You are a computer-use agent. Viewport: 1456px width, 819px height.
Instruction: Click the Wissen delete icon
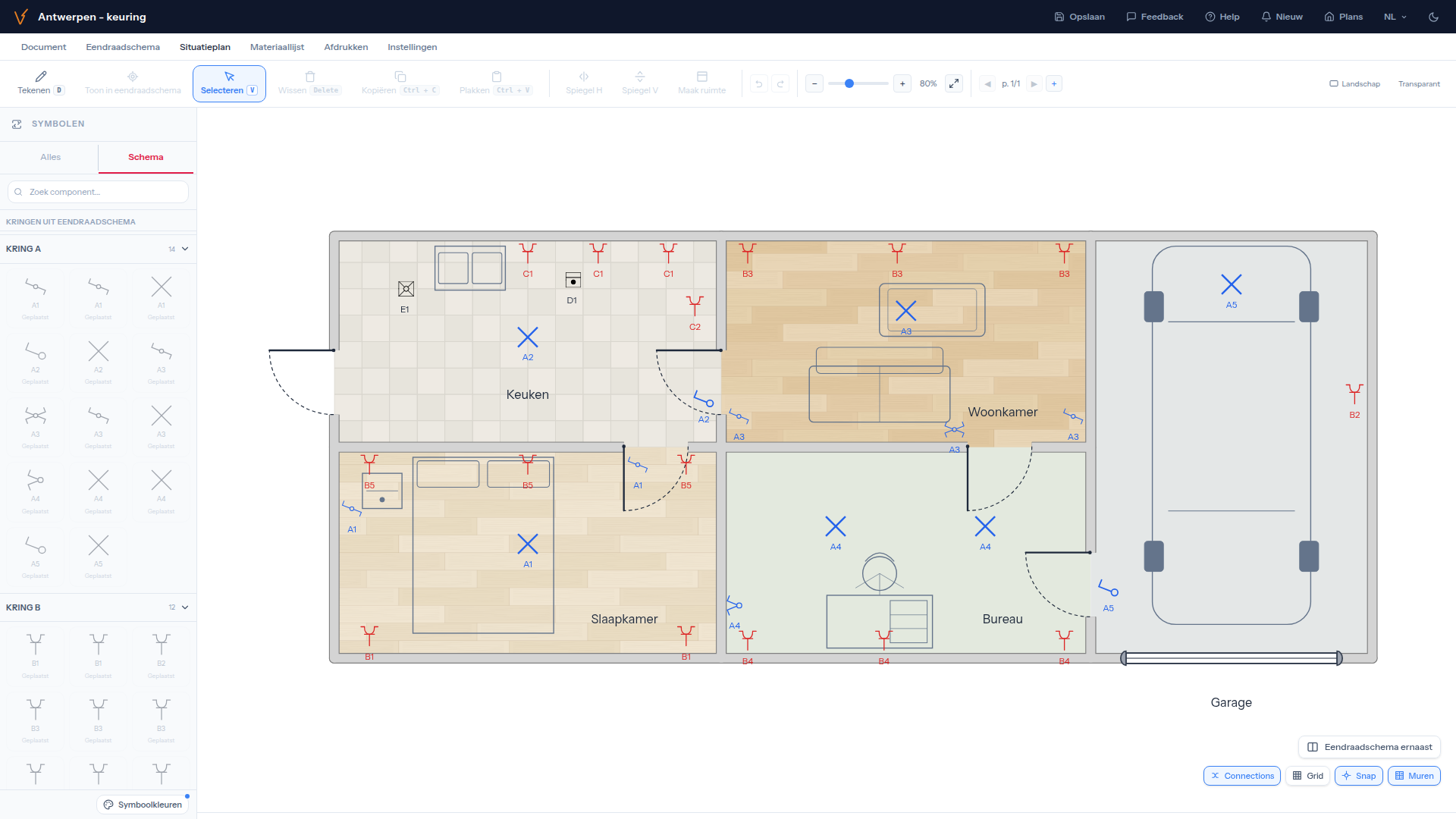click(309, 77)
